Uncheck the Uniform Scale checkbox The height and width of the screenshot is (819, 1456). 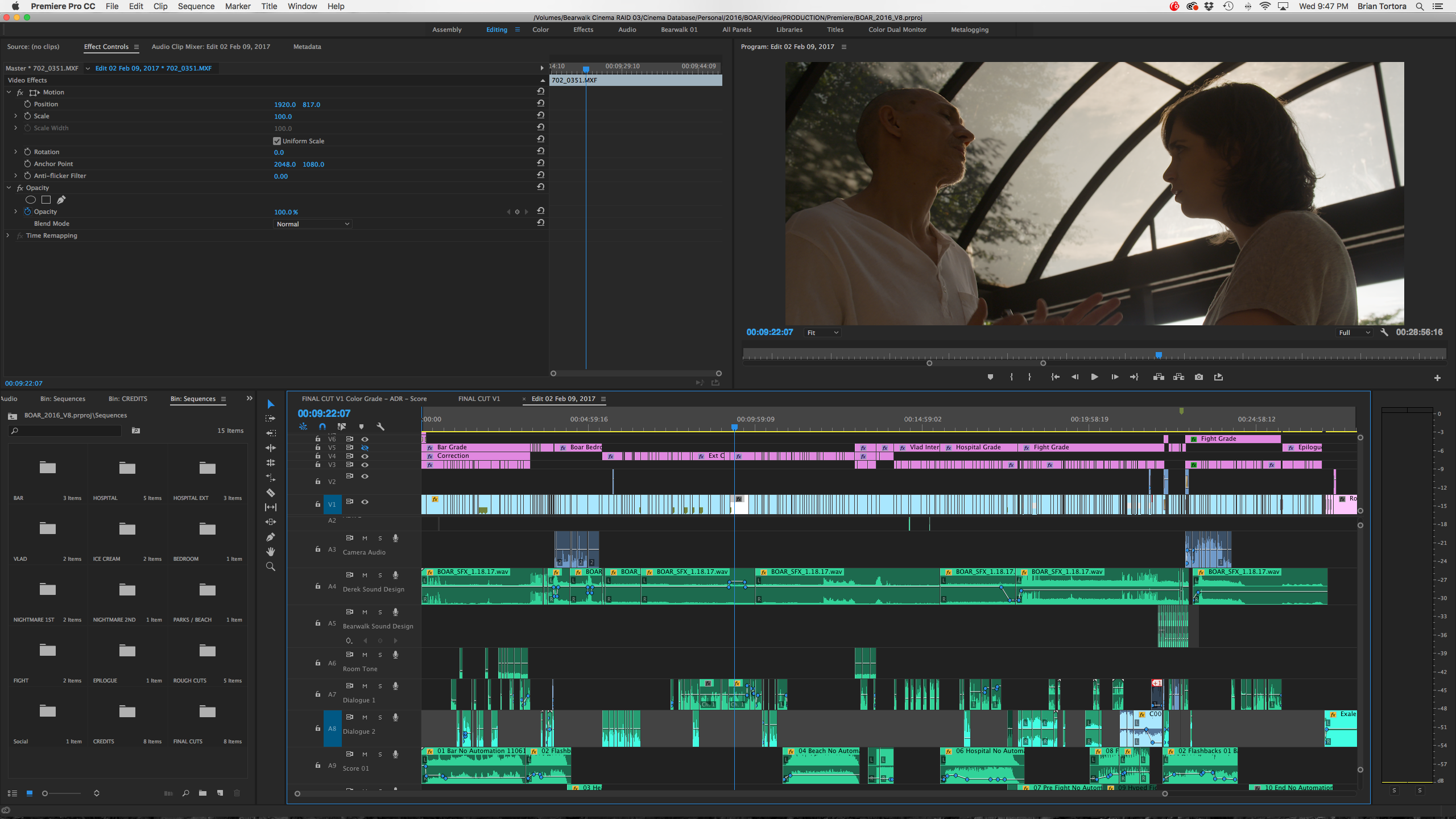(277, 141)
